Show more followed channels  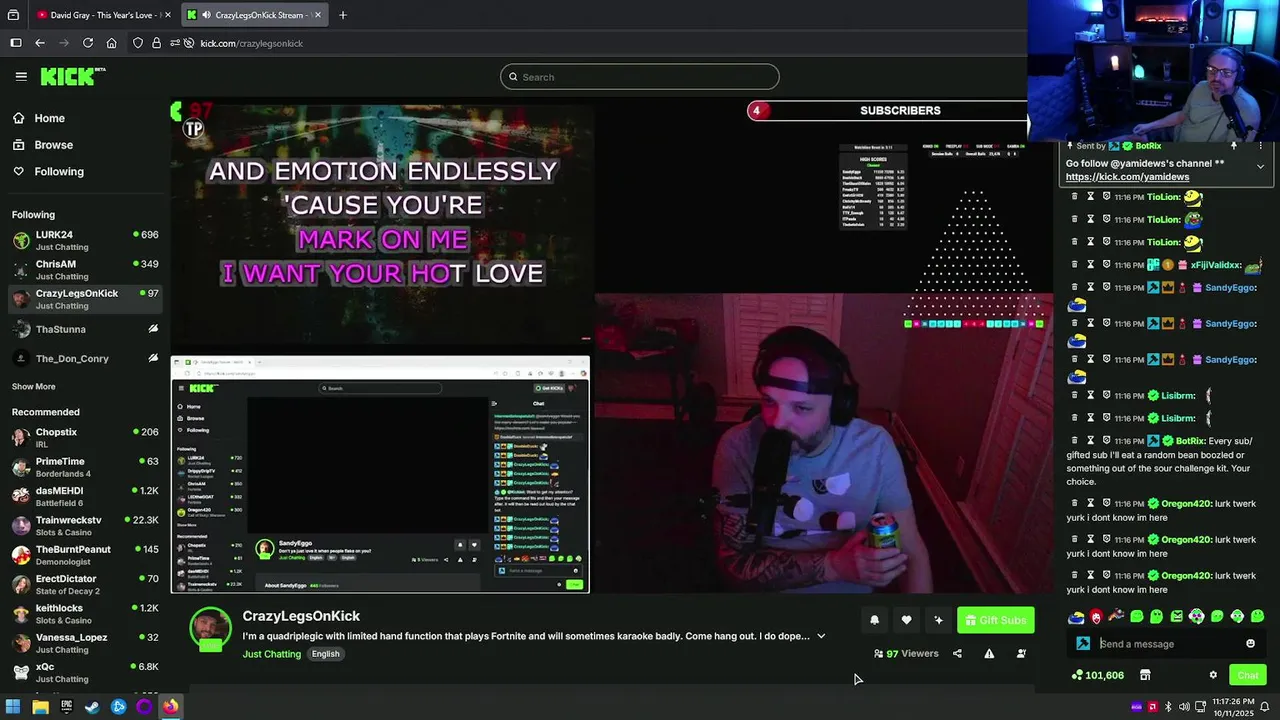pos(34,387)
